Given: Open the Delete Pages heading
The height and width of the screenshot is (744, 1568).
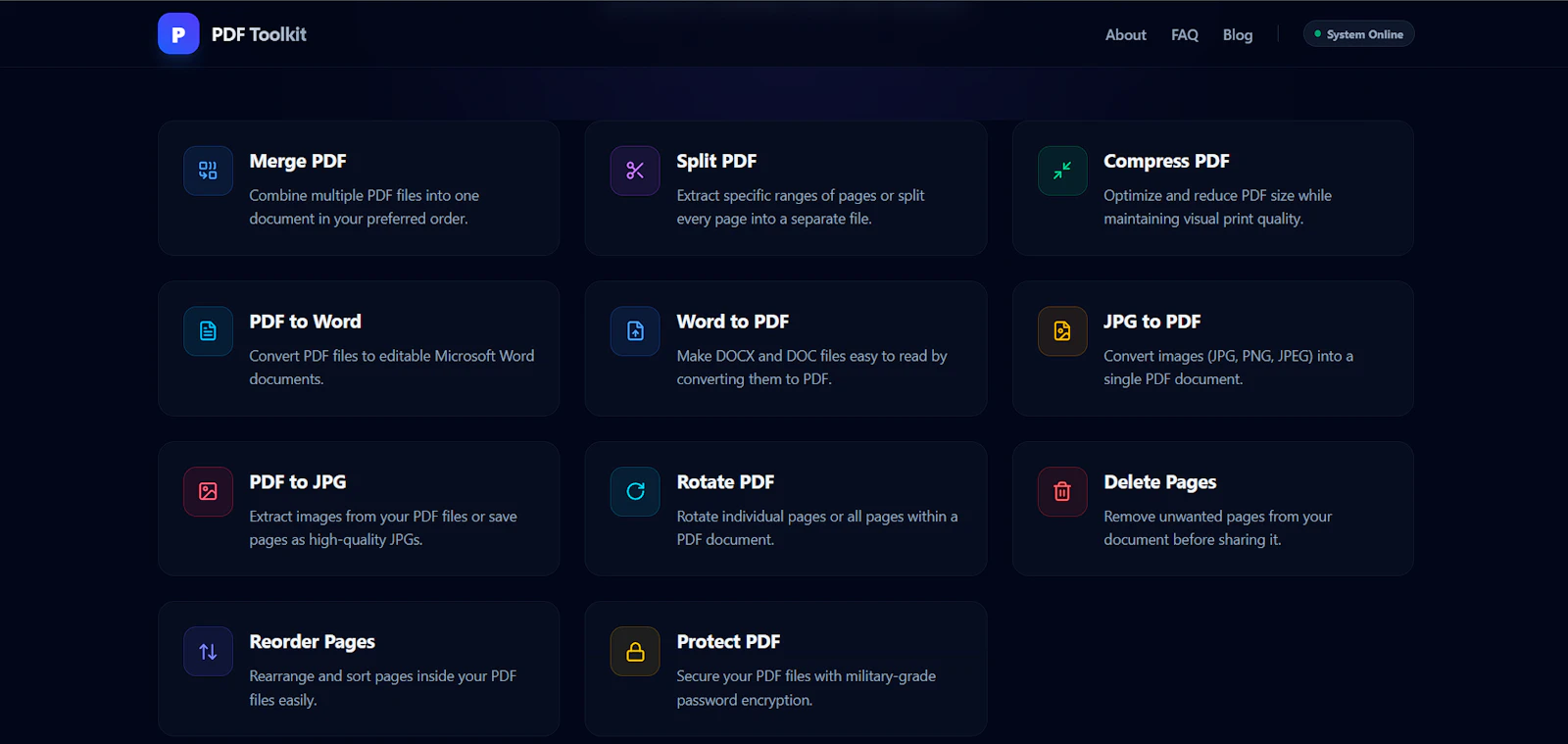Looking at the screenshot, I should point(1159,482).
